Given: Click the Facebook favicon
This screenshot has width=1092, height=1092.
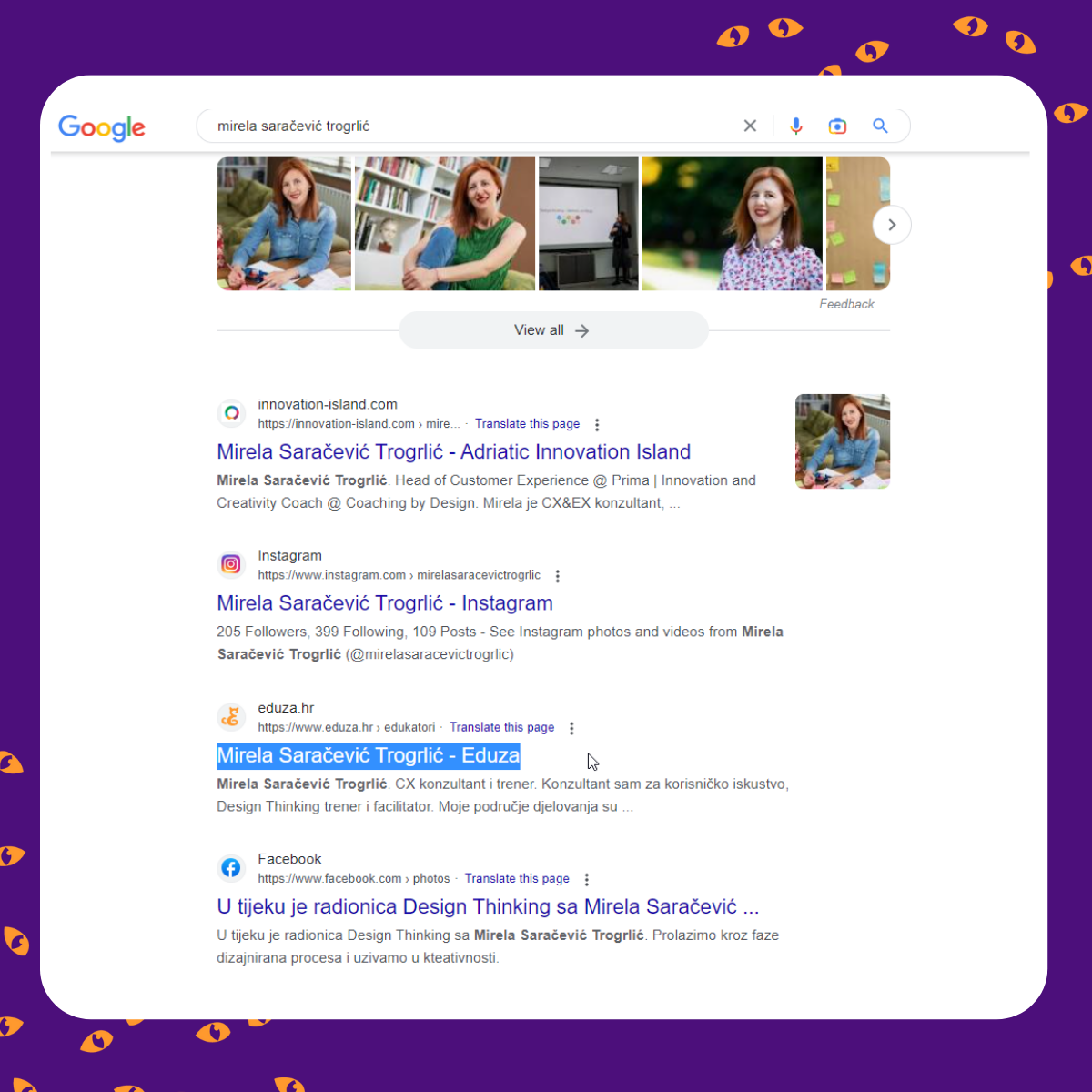Looking at the screenshot, I should pyautogui.click(x=231, y=868).
